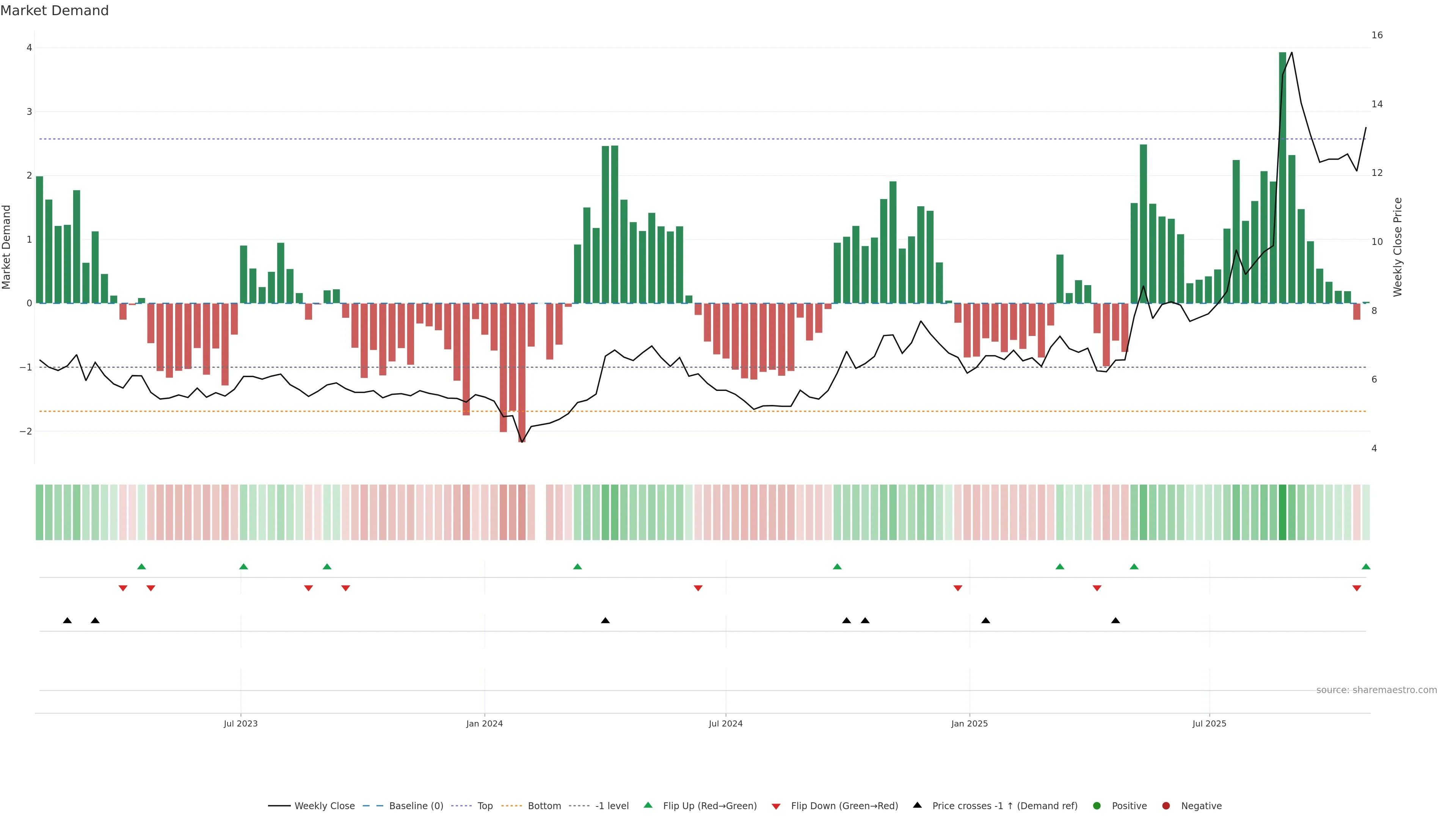Click the Weekly Close Price axis title
This screenshot has width=1456, height=819.
[x=1398, y=247]
